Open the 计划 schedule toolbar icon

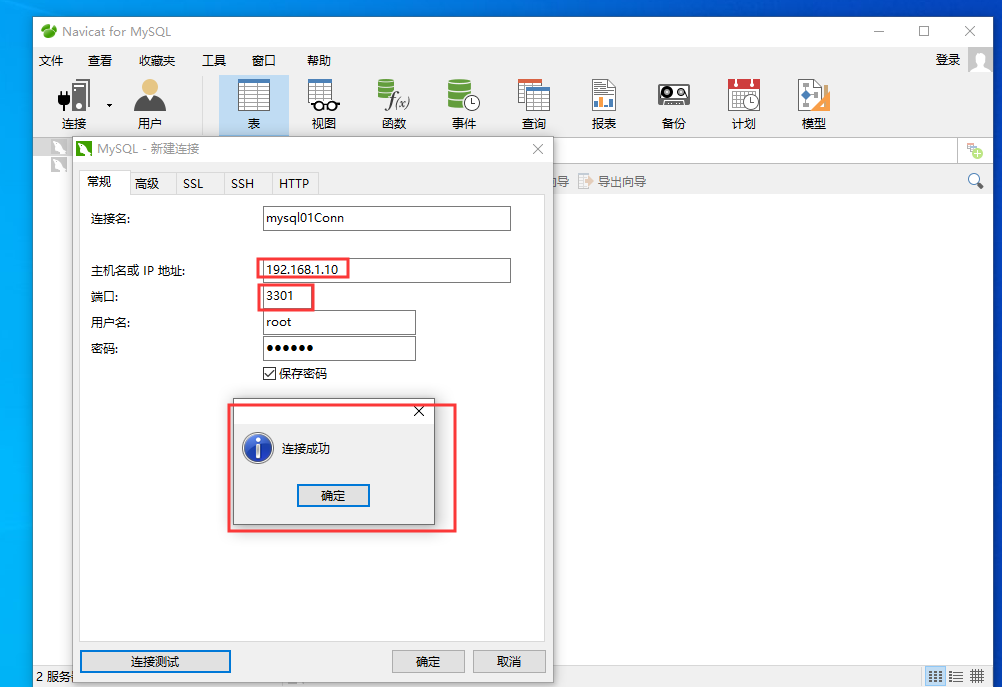pyautogui.click(x=744, y=105)
